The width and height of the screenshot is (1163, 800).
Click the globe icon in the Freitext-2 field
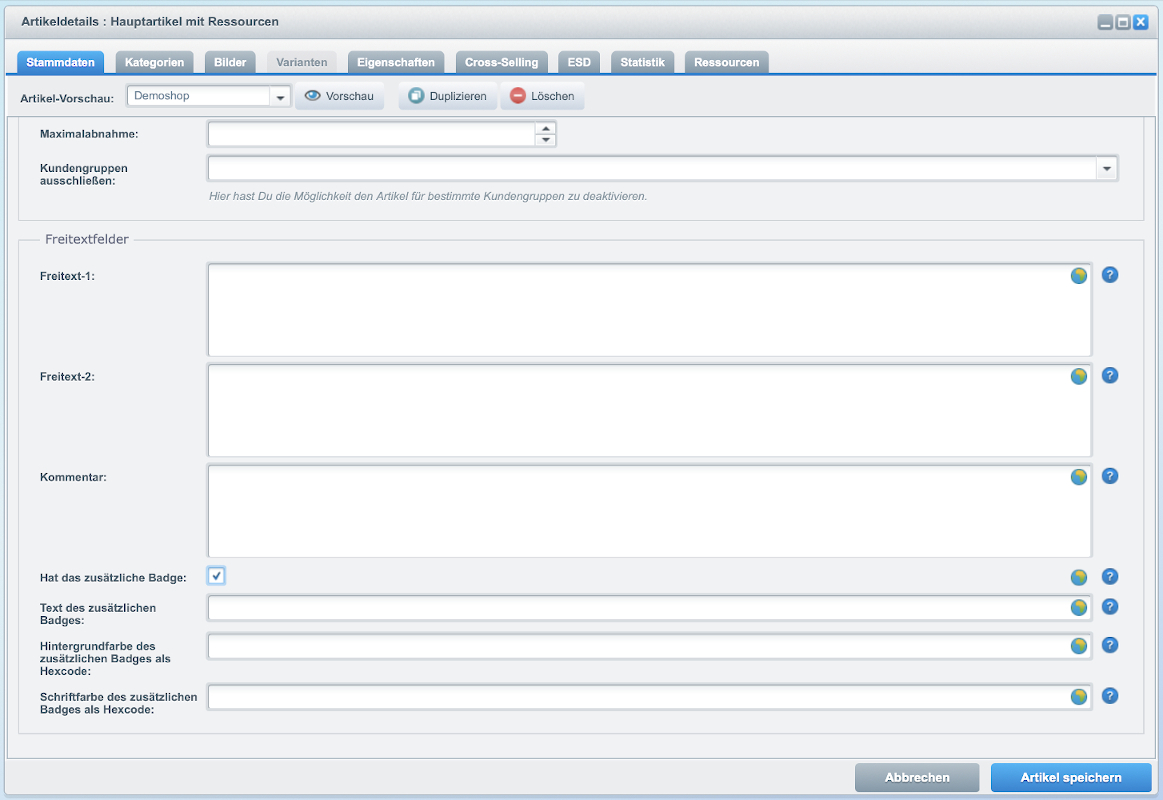click(1079, 376)
